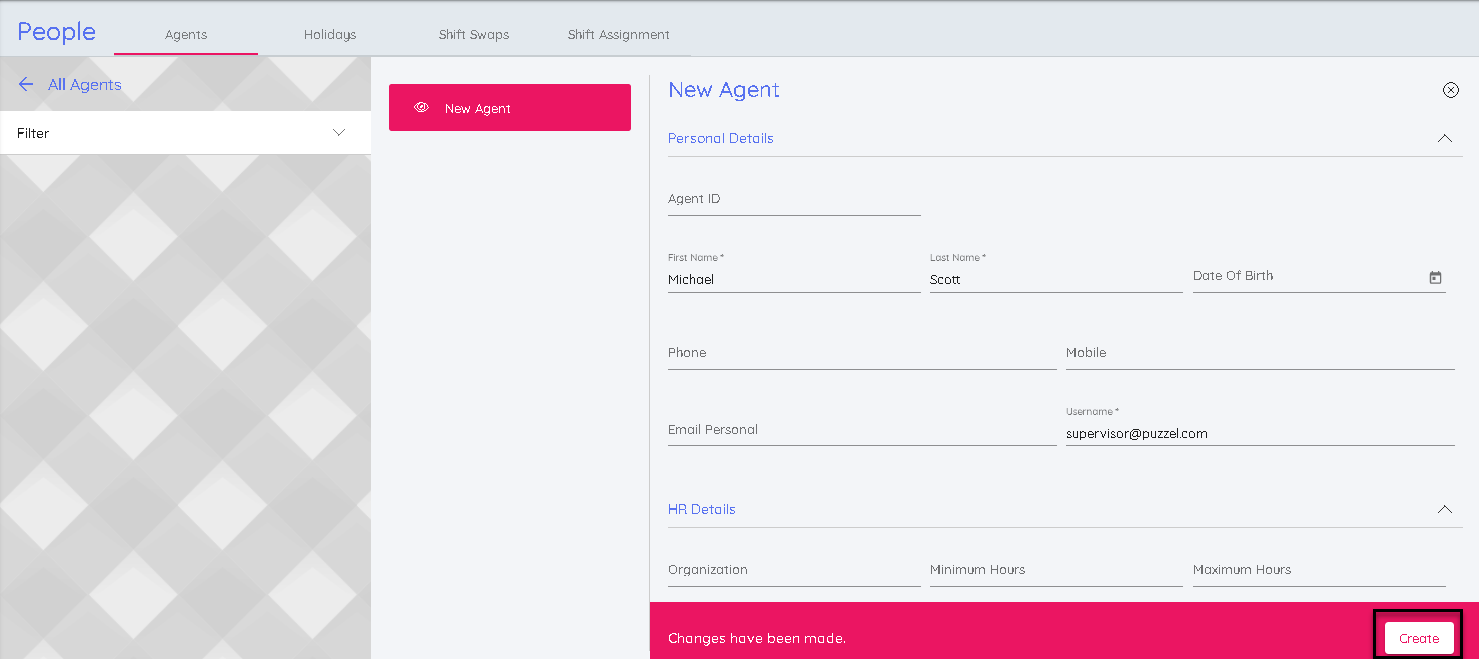
Task: Collapse the HR Details section
Action: pos(1444,509)
